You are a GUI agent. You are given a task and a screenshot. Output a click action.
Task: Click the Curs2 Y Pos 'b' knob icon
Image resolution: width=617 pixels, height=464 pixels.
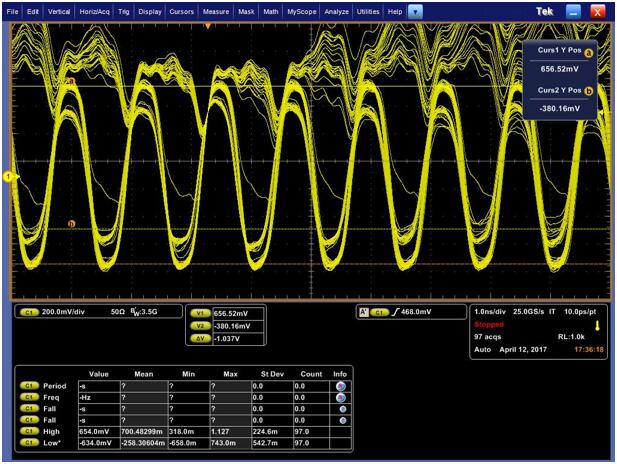point(588,90)
